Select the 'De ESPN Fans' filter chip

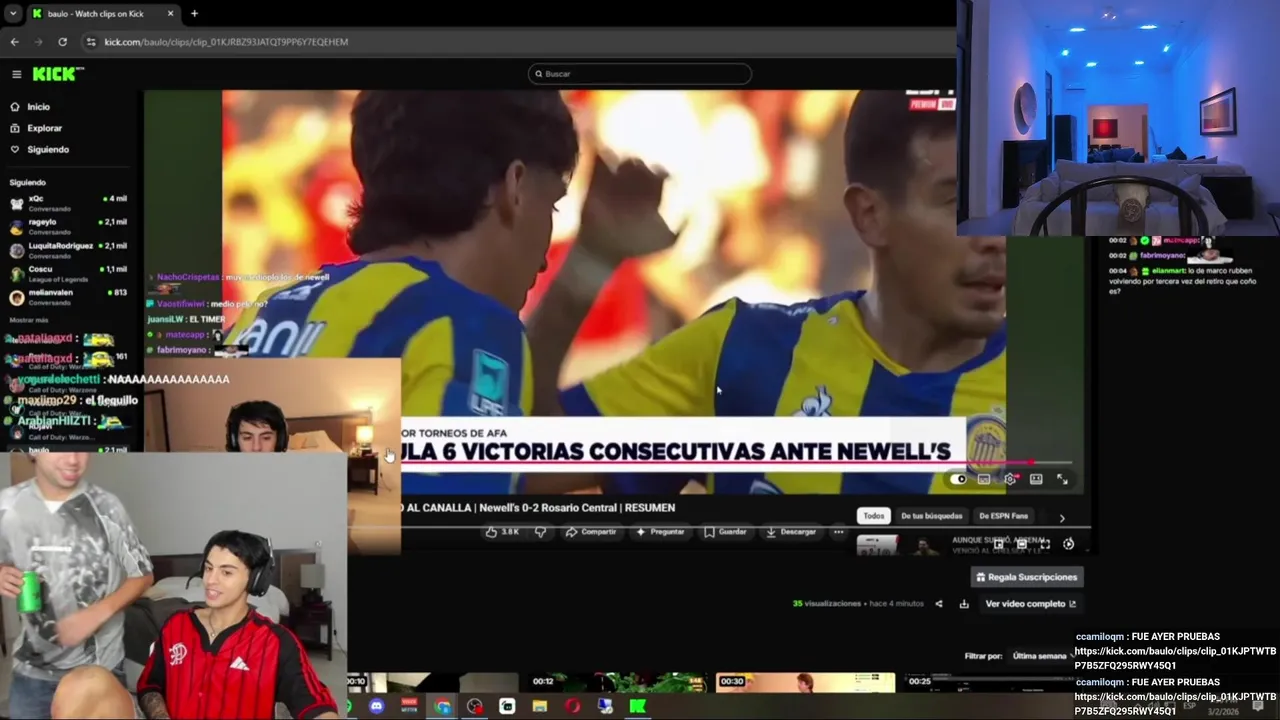coord(1003,516)
